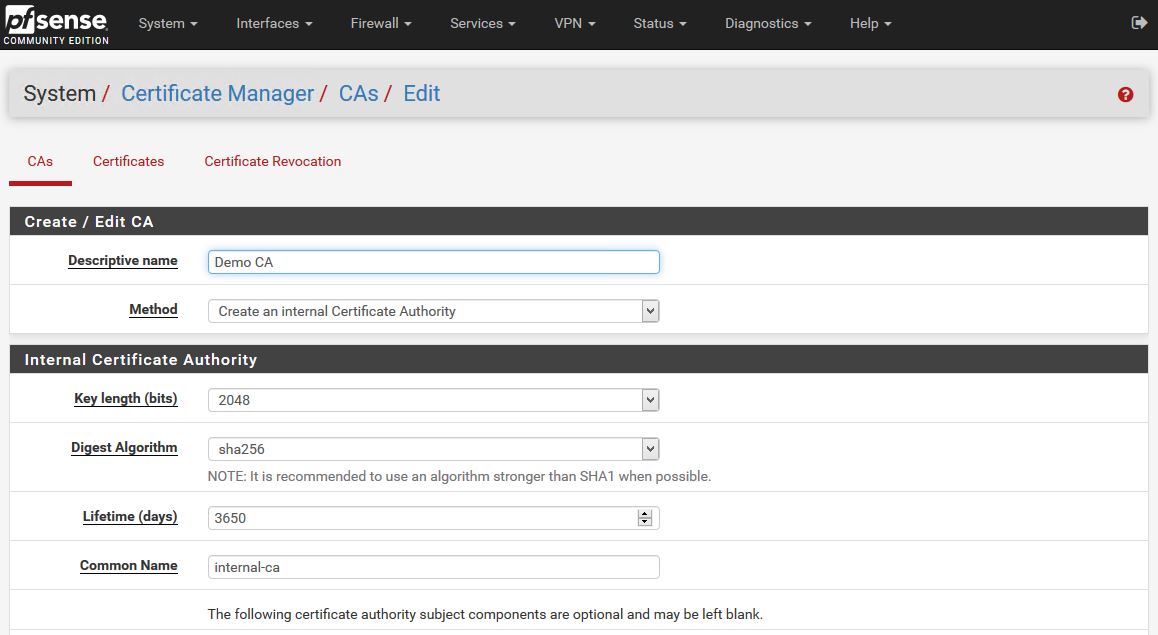Viewport: 1158px width, 635px height.
Task: Open the Key length dropdown
Action: pos(649,399)
